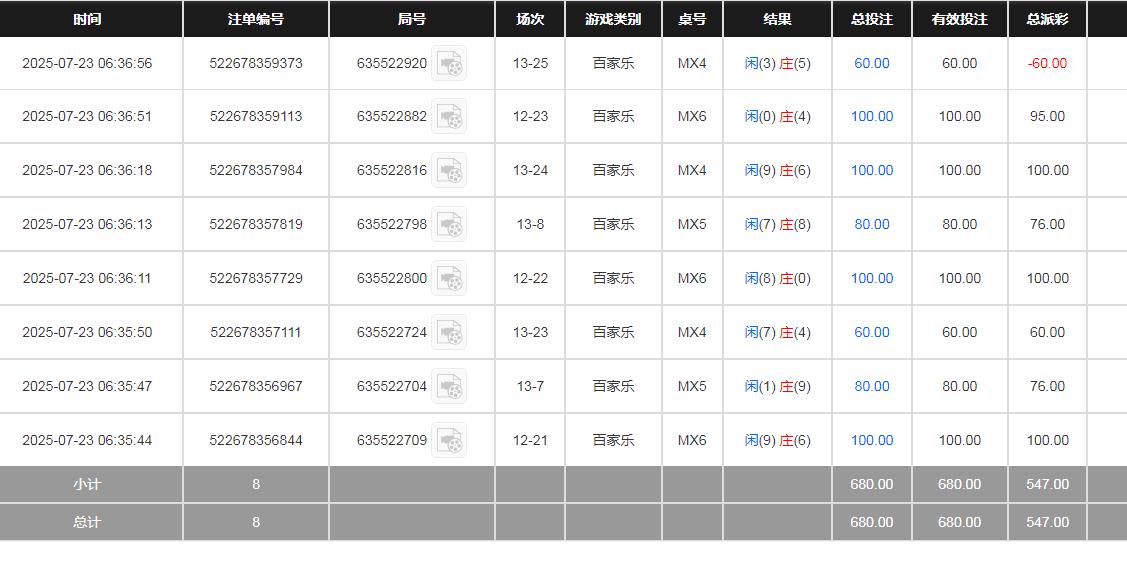Click the 小计 subtotal row label
This screenshot has width=1127, height=587.
pos(88,484)
